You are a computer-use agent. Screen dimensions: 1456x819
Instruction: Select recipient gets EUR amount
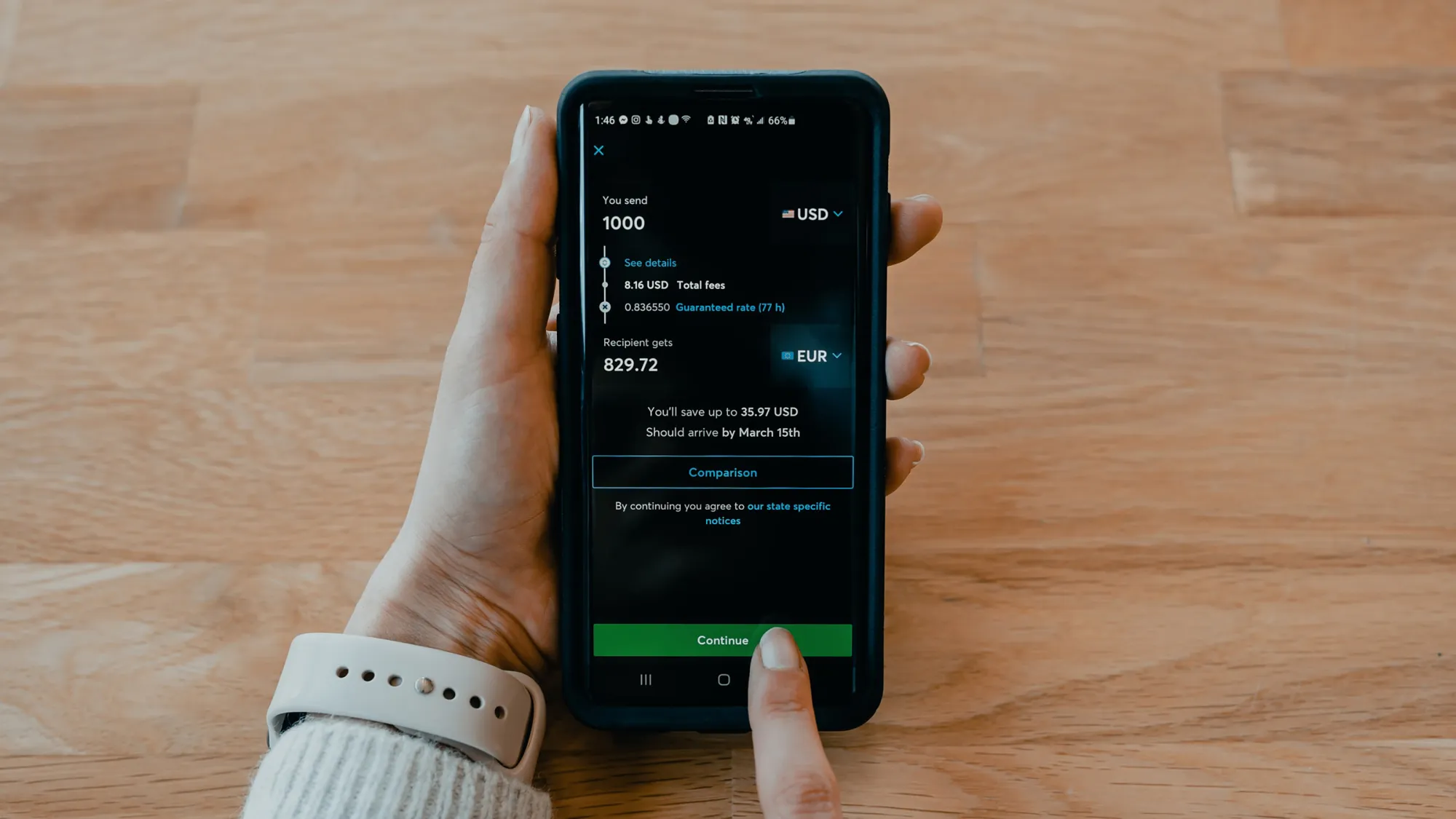click(x=630, y=364)
